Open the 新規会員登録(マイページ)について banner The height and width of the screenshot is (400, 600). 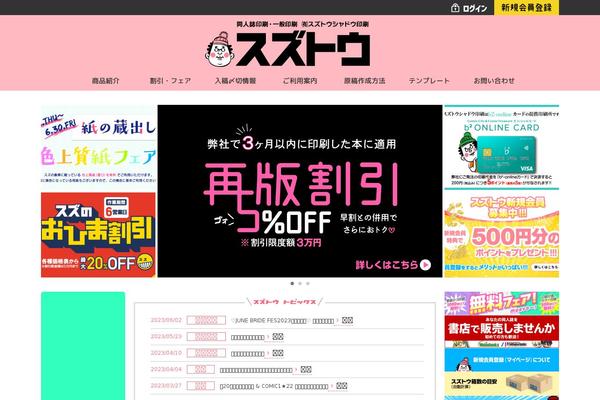(x=501, y=360)
